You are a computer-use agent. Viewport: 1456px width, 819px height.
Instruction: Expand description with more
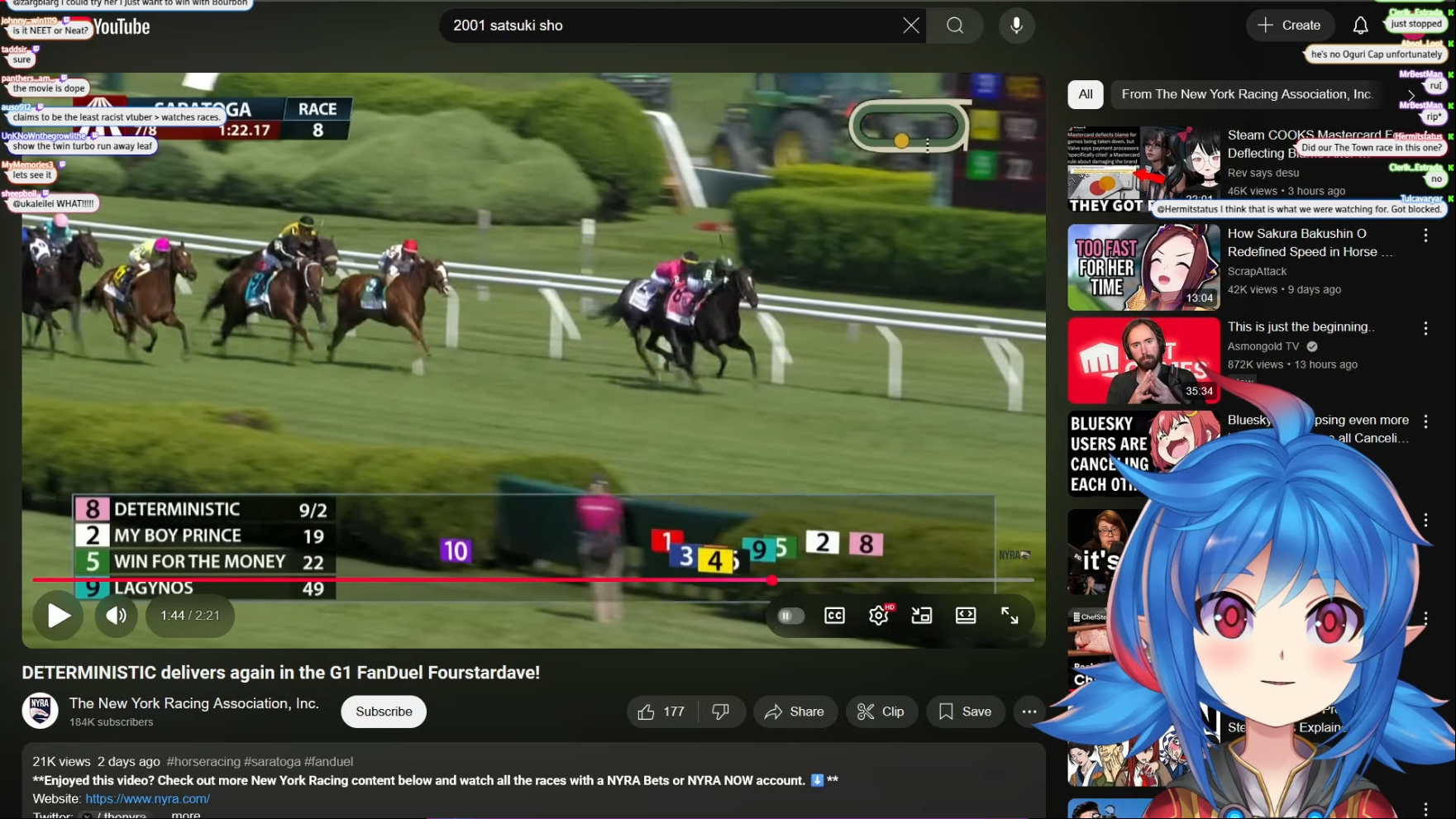pos(186,814)
